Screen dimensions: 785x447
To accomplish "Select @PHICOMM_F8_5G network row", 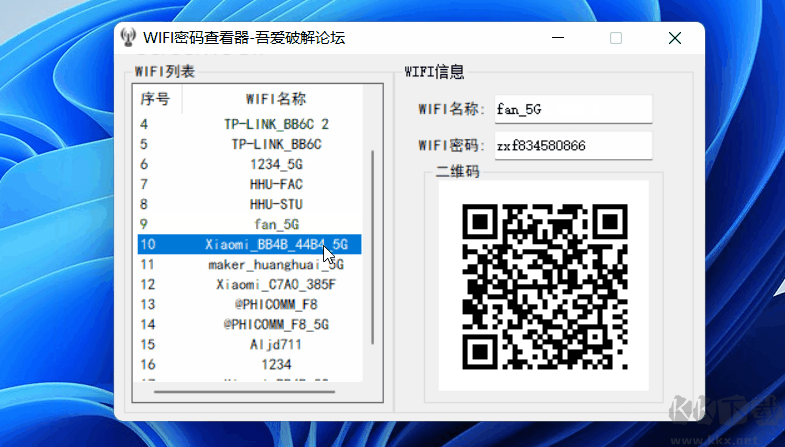I will pos(249,324).
